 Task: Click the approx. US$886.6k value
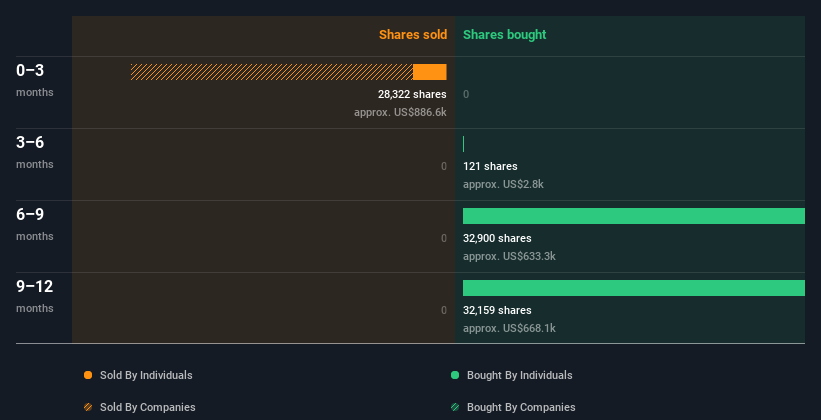[400, 112]
